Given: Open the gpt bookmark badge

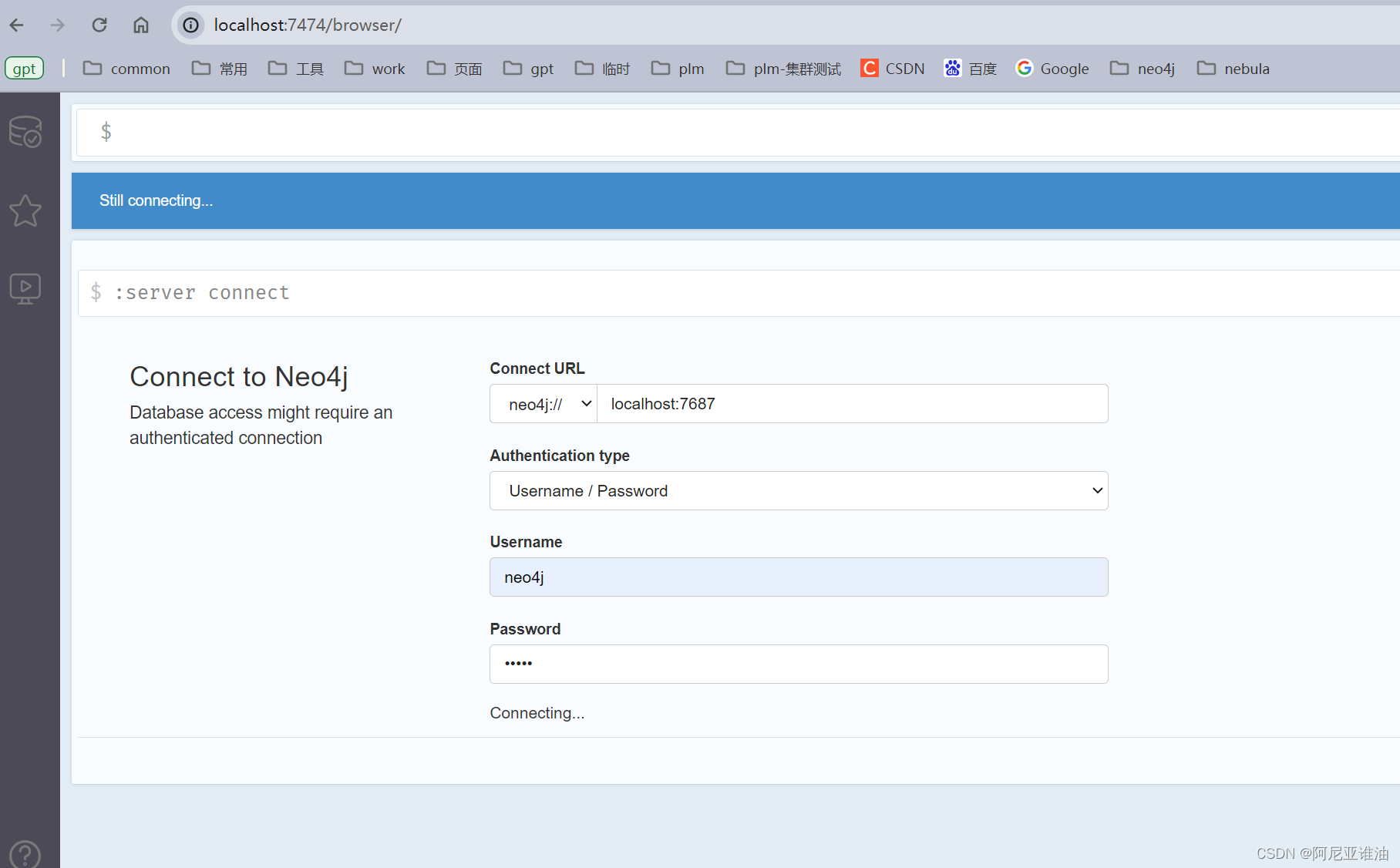Looking at the screenshot, I should [25, 69].
